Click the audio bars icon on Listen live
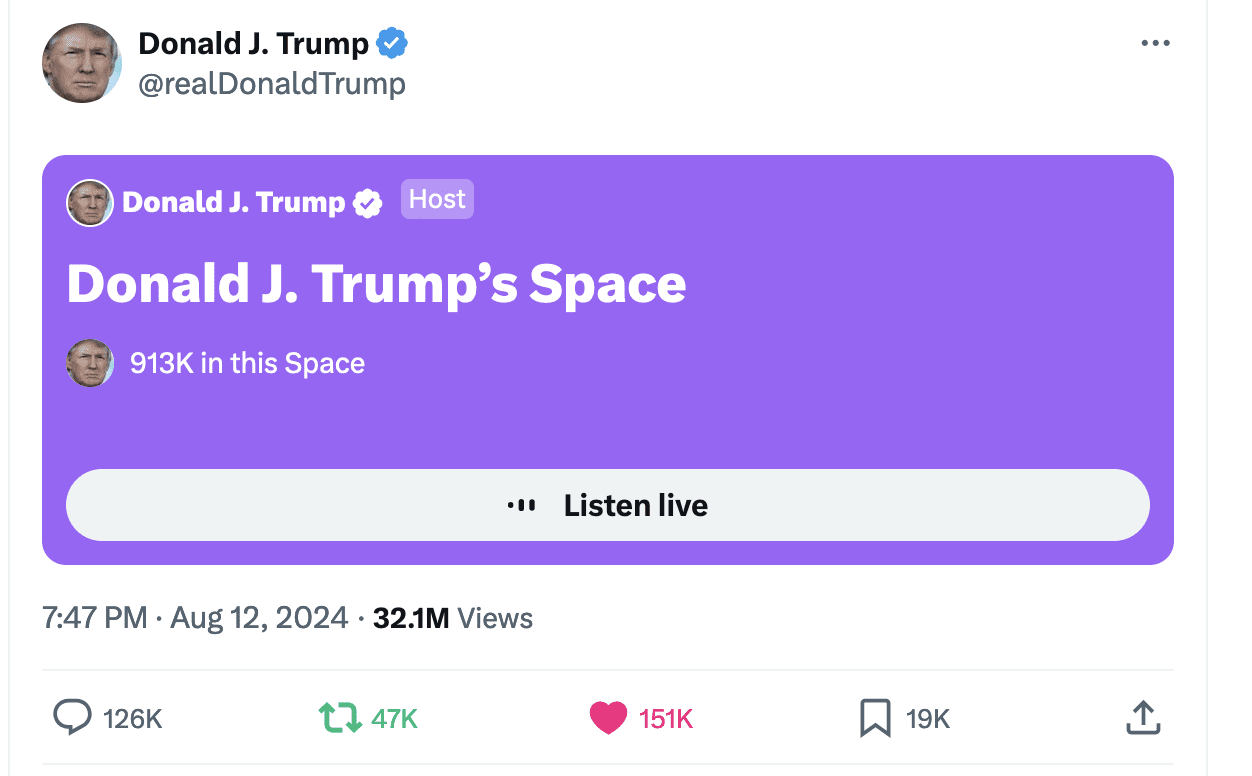 521,505
